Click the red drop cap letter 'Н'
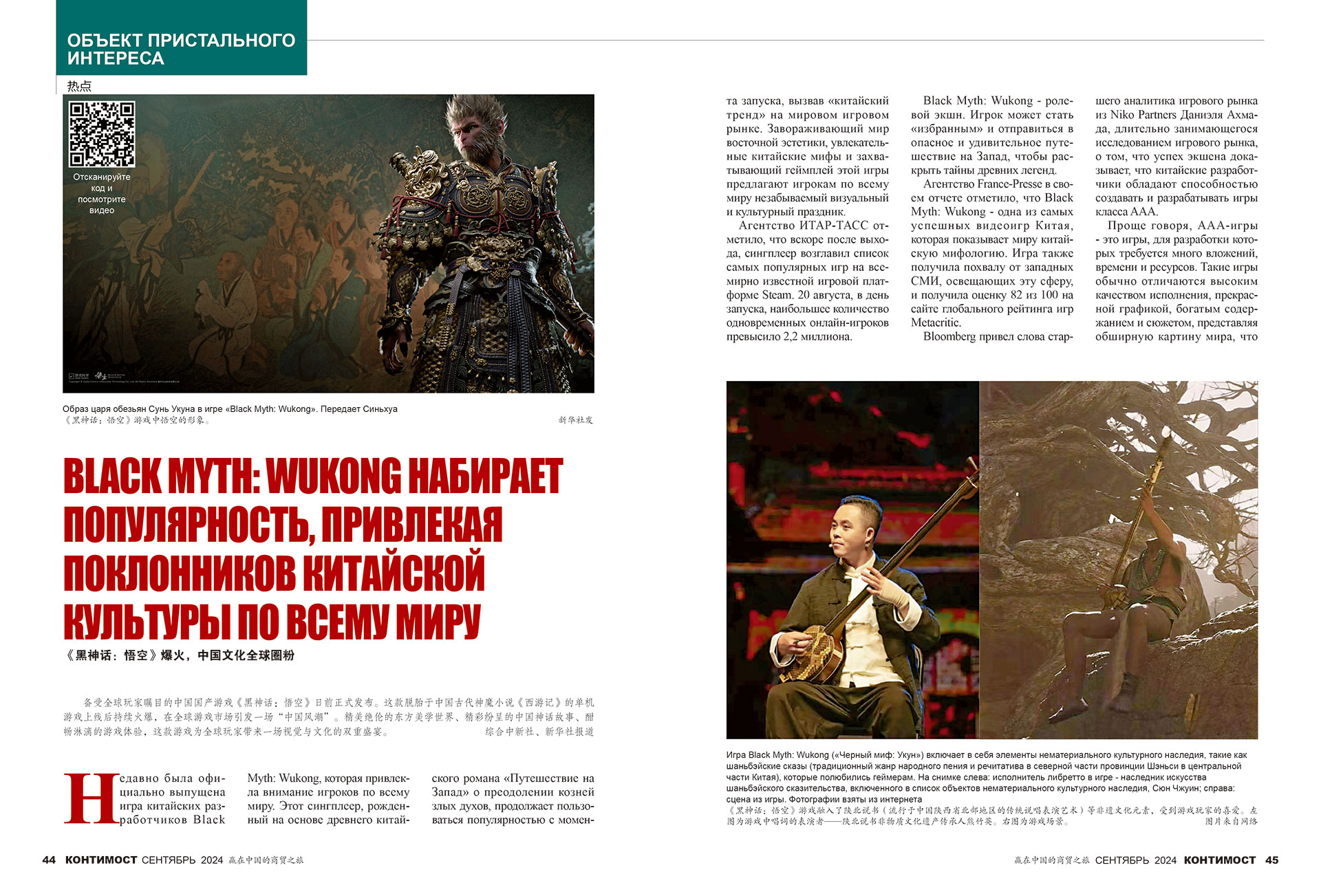The image size is (1321, 896). [92, 799]
